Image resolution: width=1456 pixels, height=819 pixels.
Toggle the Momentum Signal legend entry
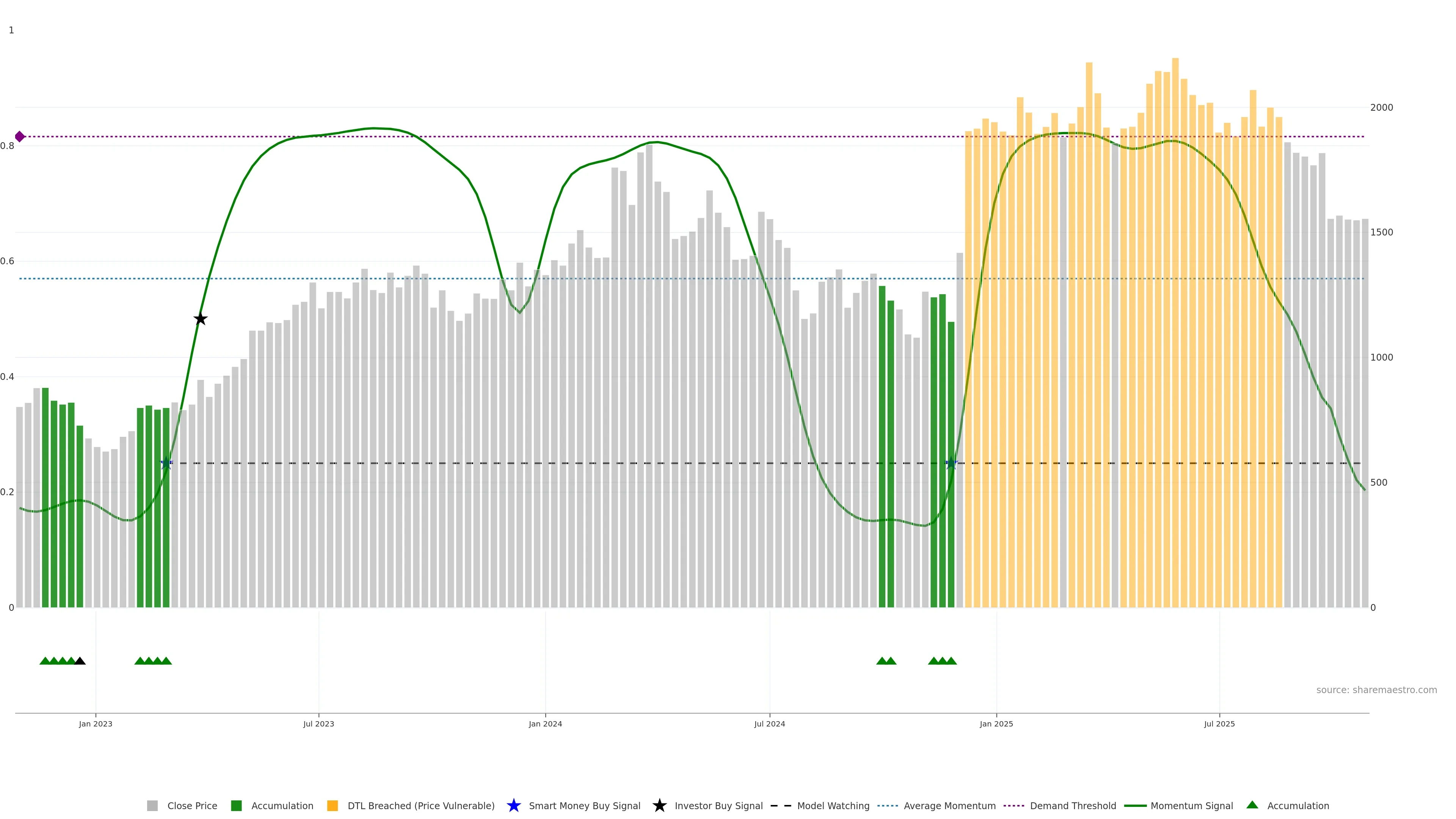click(1191, 805)
